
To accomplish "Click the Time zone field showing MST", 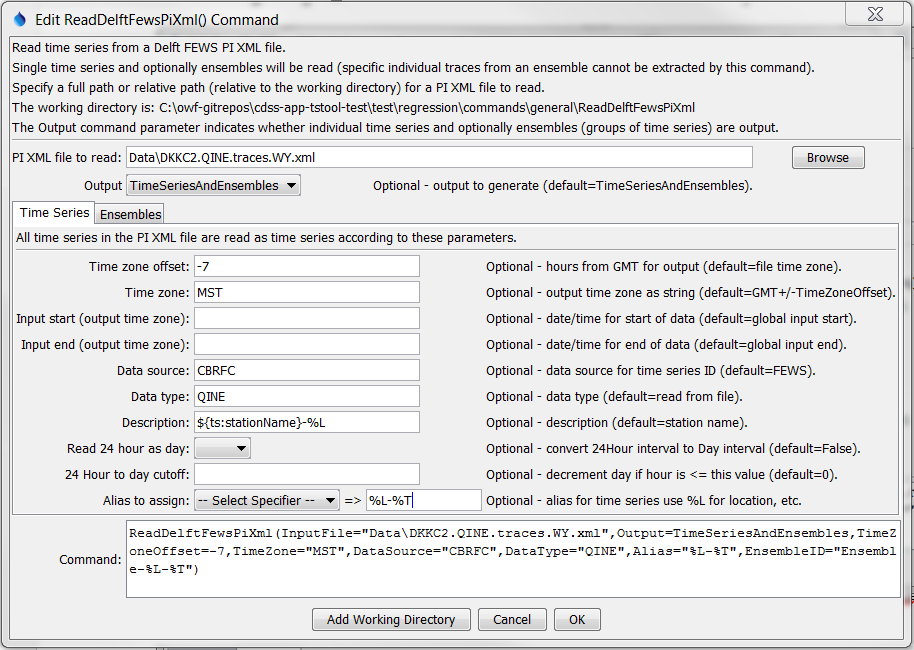I will [306, 291].
